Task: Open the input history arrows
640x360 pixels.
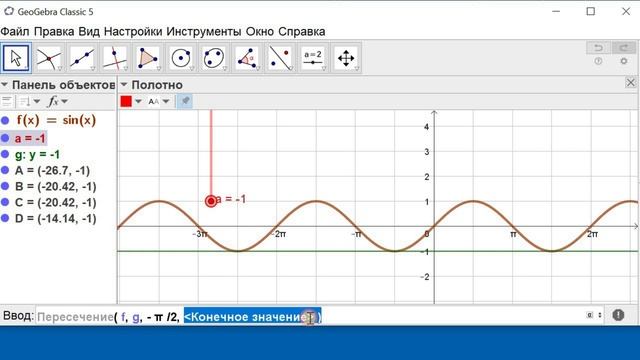Action: click(600, 315)
